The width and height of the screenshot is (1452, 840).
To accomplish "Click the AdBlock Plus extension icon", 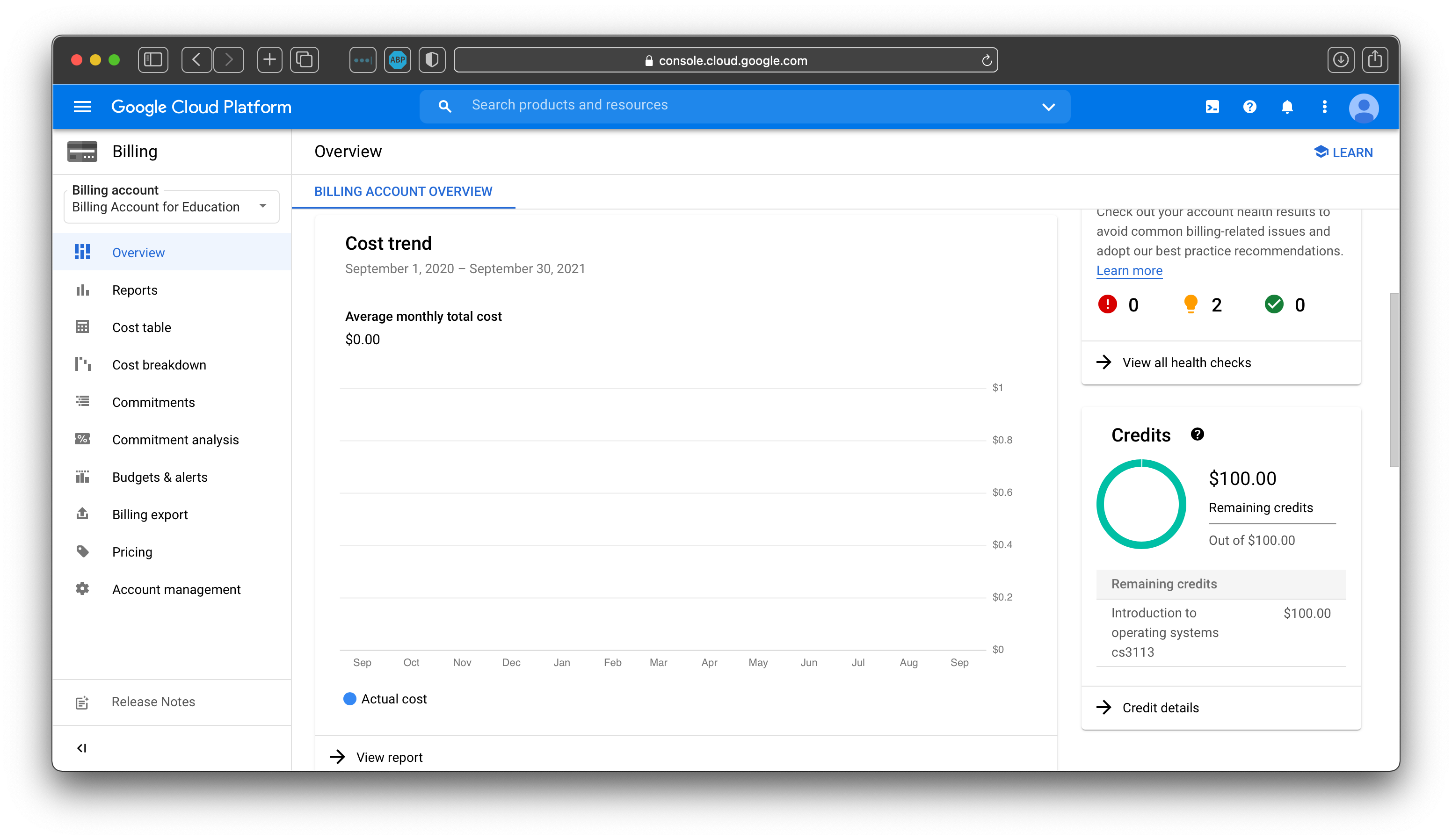I will pos(398,60).
